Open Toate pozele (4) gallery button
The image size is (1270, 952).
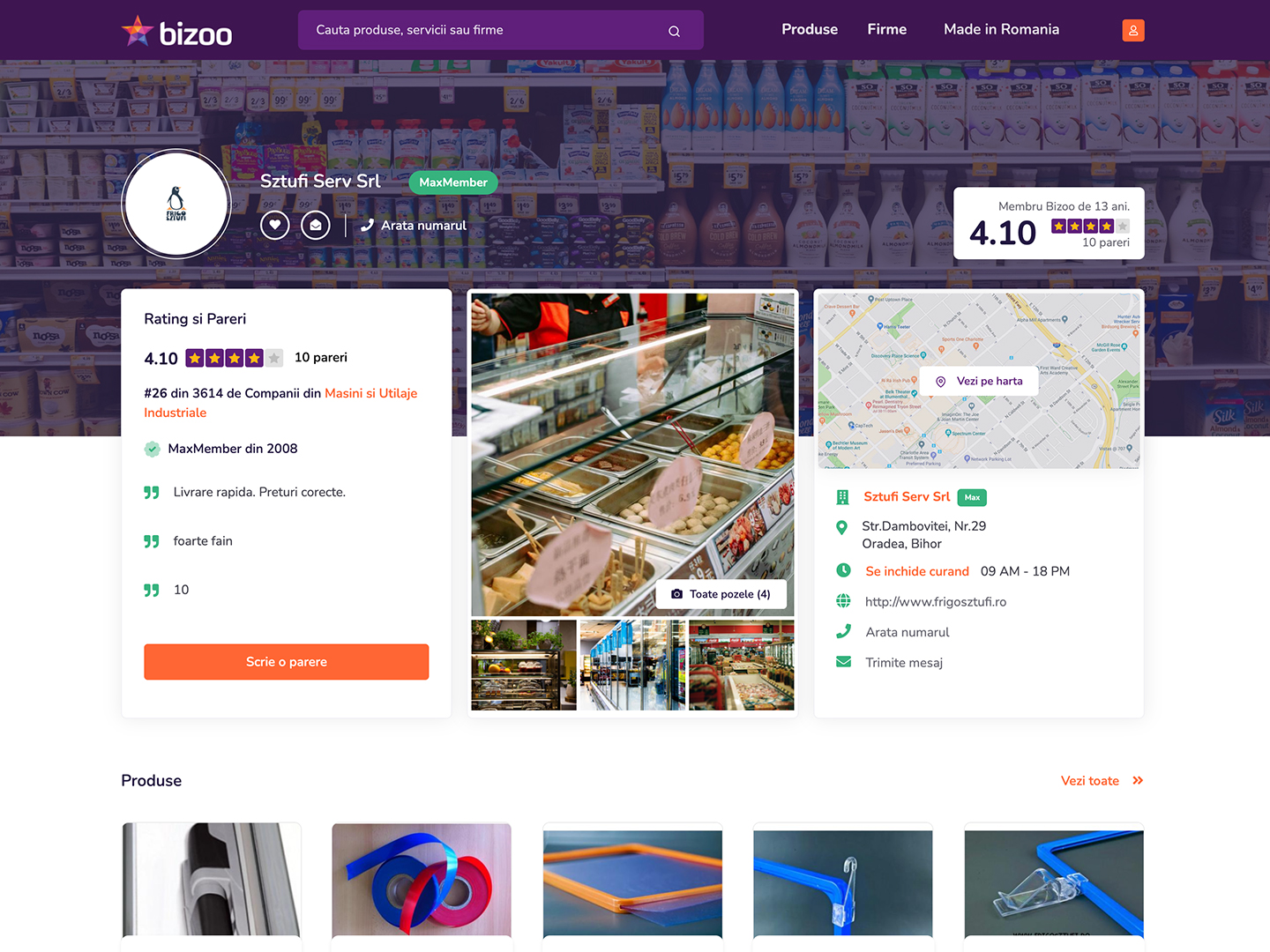click(x=721, y=594)
